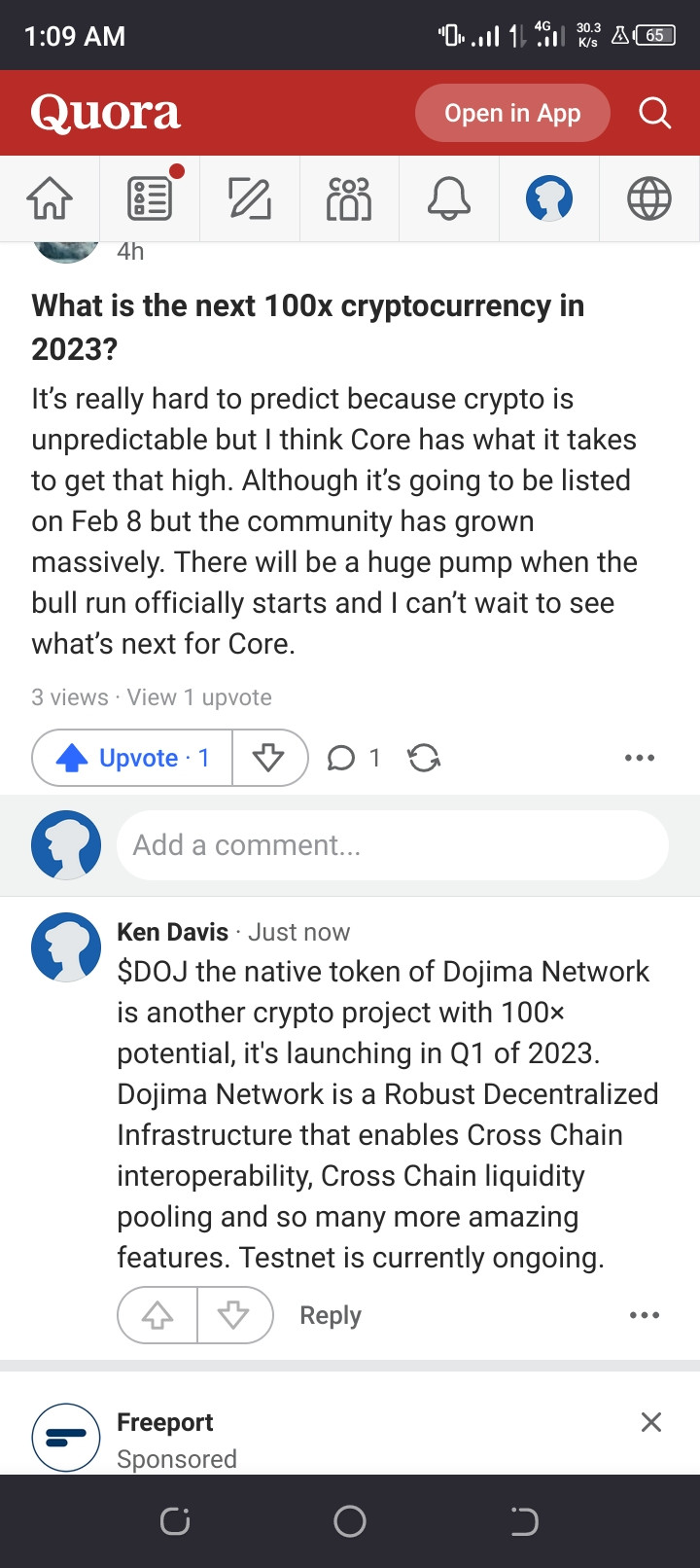Screen dimensions: 700x1568
Task: Open the Answer pencil tab
Action: (x=250, y=198)
